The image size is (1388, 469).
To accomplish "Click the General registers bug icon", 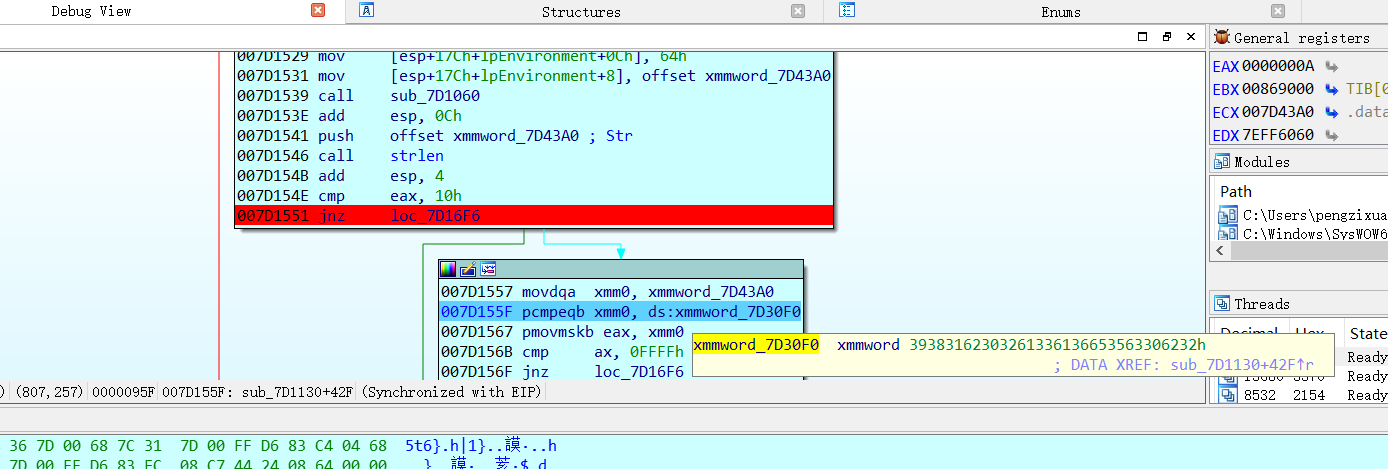I will [x=1221, y=37].
